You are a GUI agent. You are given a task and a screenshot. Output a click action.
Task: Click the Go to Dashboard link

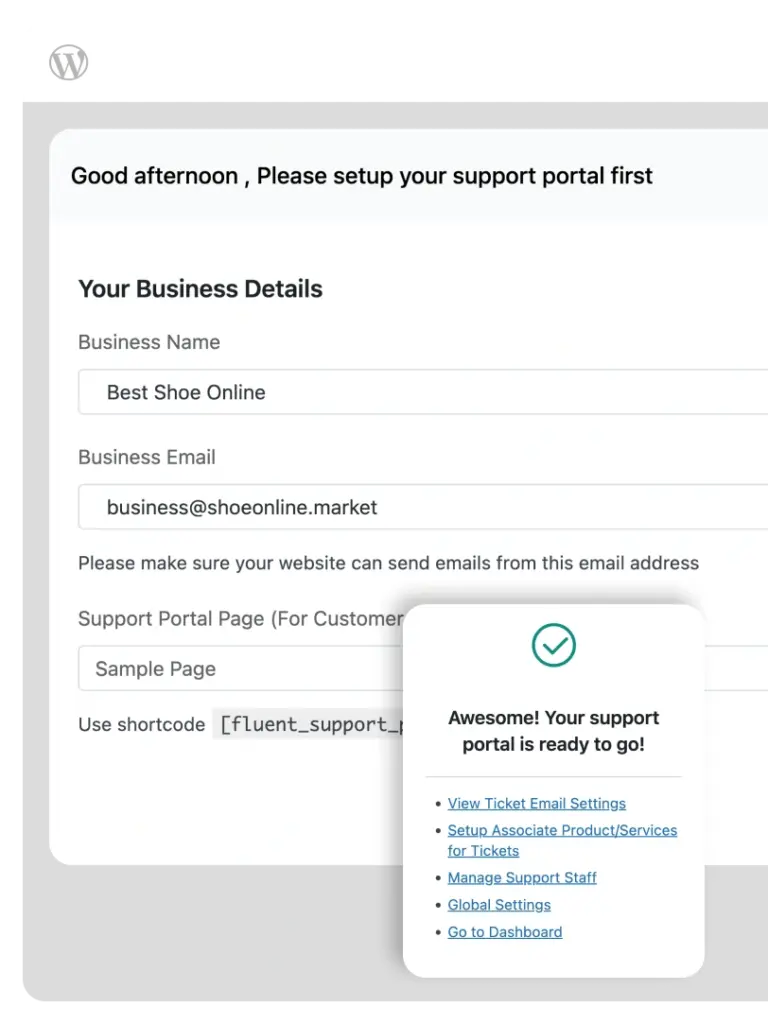504,932
